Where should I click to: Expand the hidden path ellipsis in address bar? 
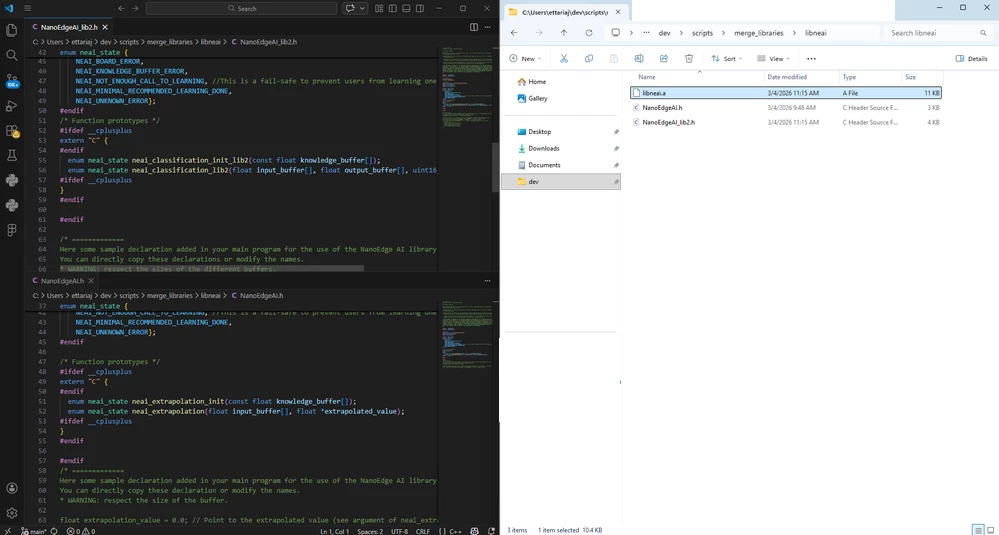click(x=646, y=32)
